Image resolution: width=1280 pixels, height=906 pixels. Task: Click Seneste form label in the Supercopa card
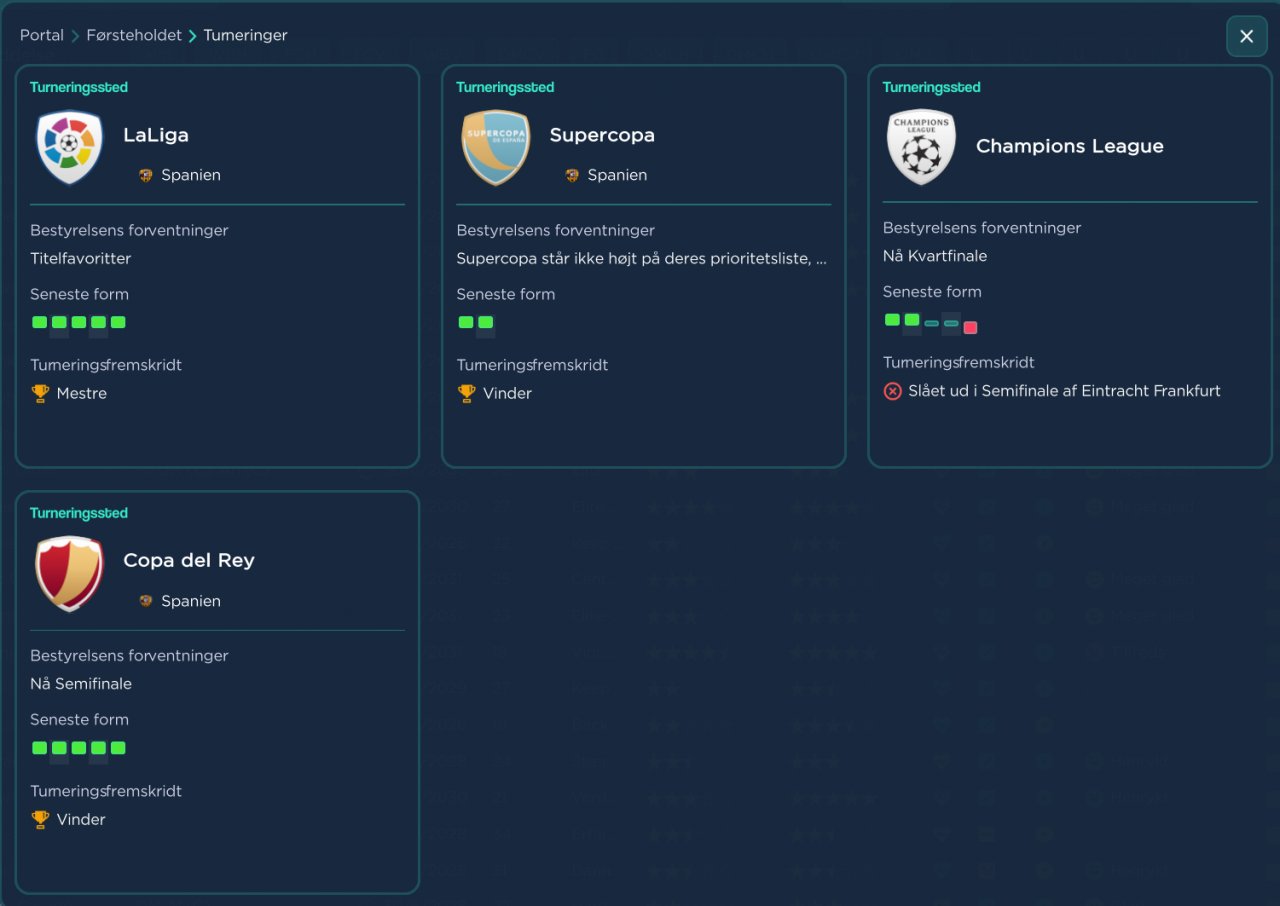(506, 294)
